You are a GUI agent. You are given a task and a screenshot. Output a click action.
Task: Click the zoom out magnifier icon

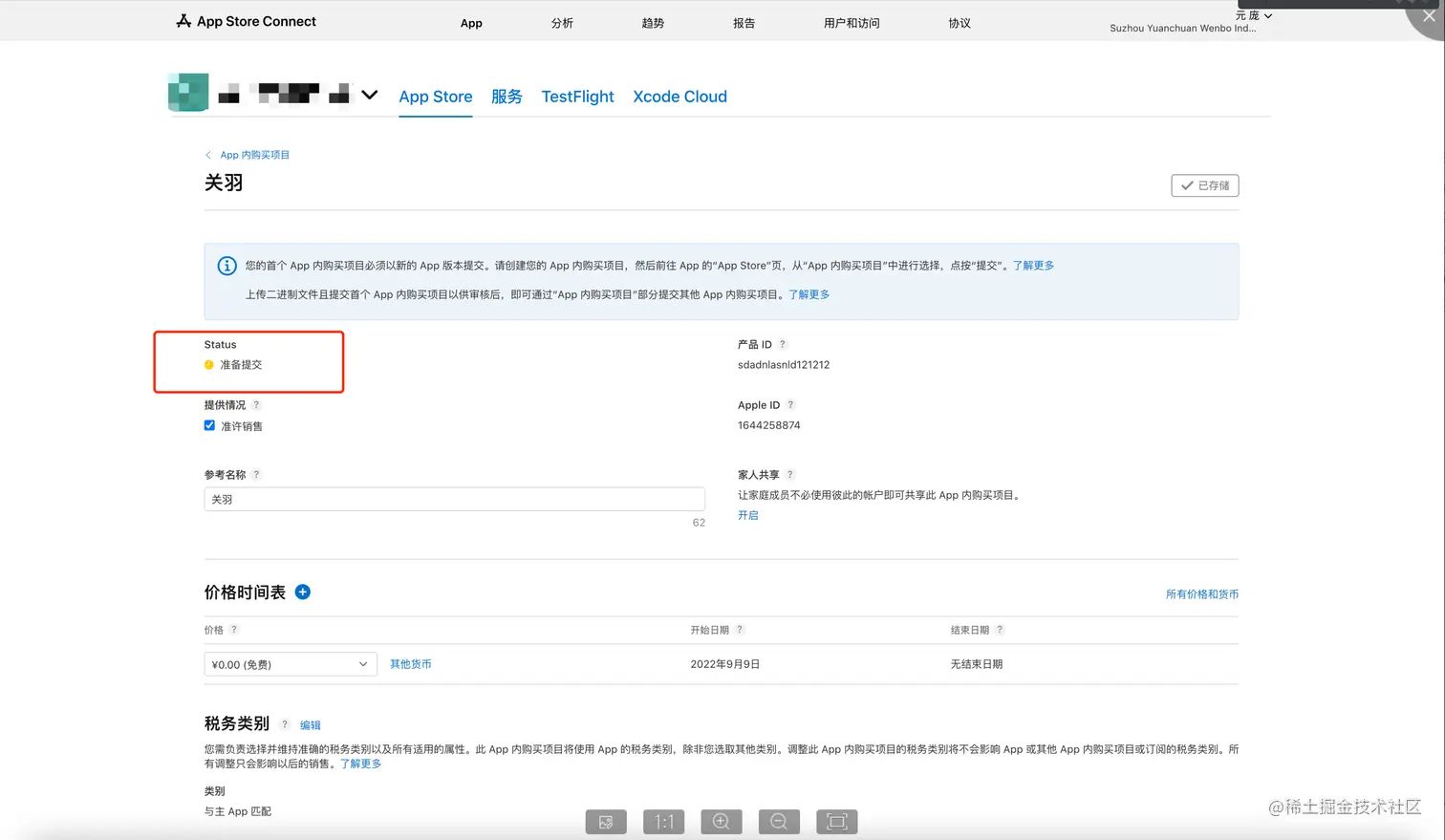click(x=779, y=822)
